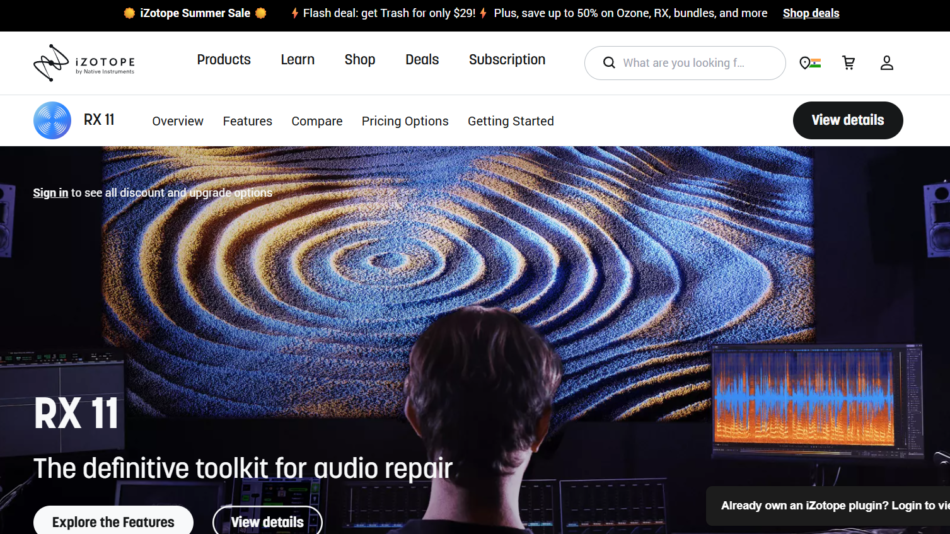Click the search magnifier icon
The image size is (950, 534).
coord(609,62)
